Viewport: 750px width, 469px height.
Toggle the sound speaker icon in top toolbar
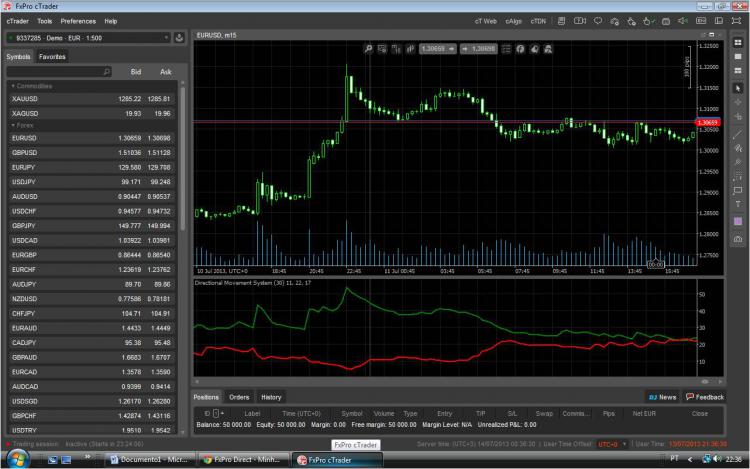(683, 21)
